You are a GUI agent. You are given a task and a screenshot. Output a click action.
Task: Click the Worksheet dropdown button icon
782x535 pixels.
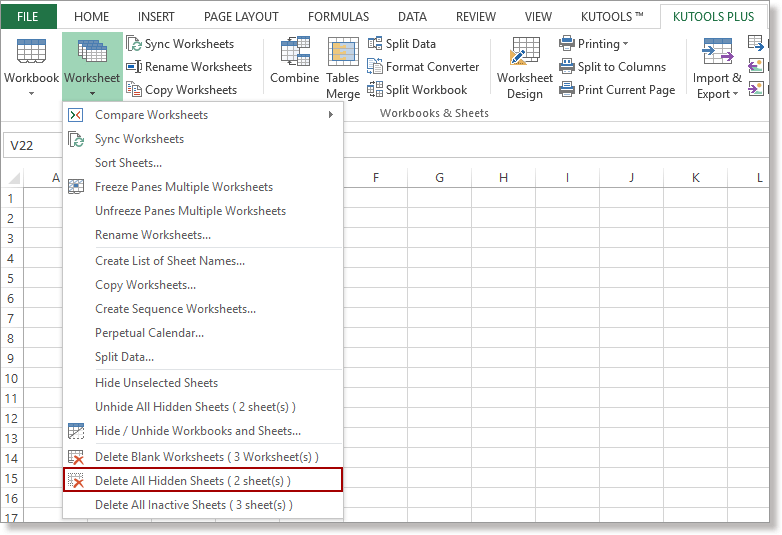pyautogui.click(x=92, y=51)
